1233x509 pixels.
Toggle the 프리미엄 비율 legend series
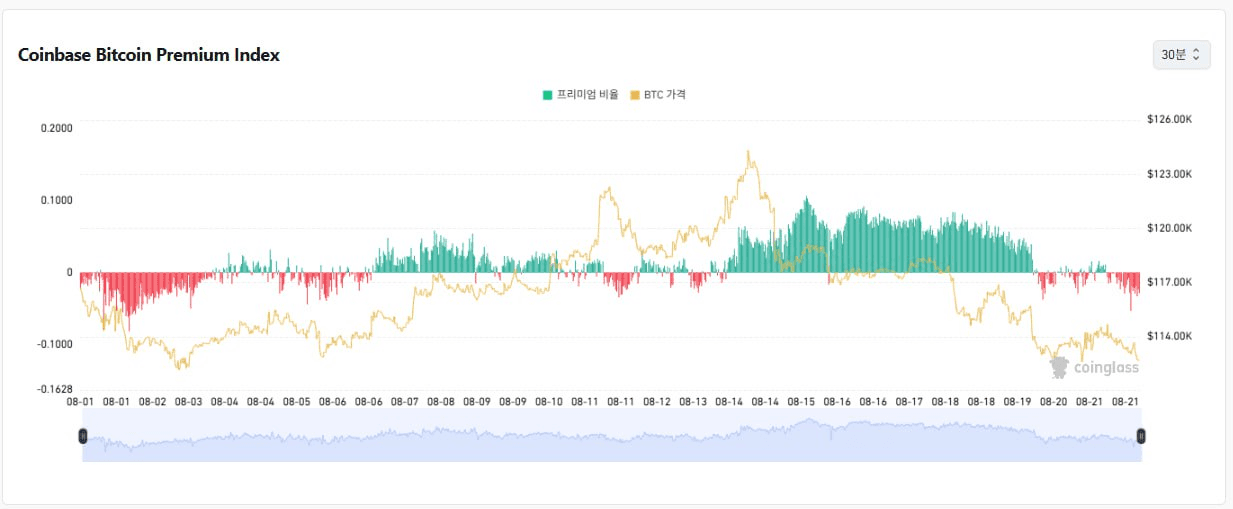(x=580, y=95)
